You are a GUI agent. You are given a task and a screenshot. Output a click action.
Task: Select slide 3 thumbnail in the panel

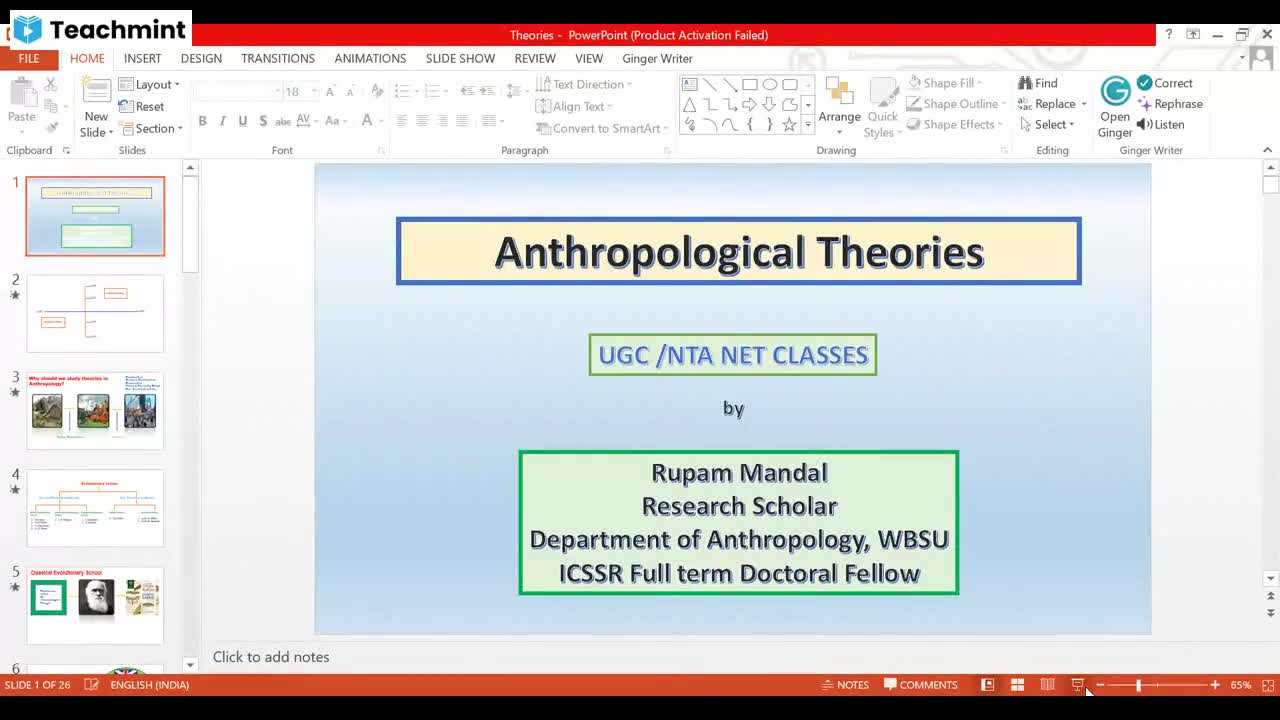tap(95, 410)
